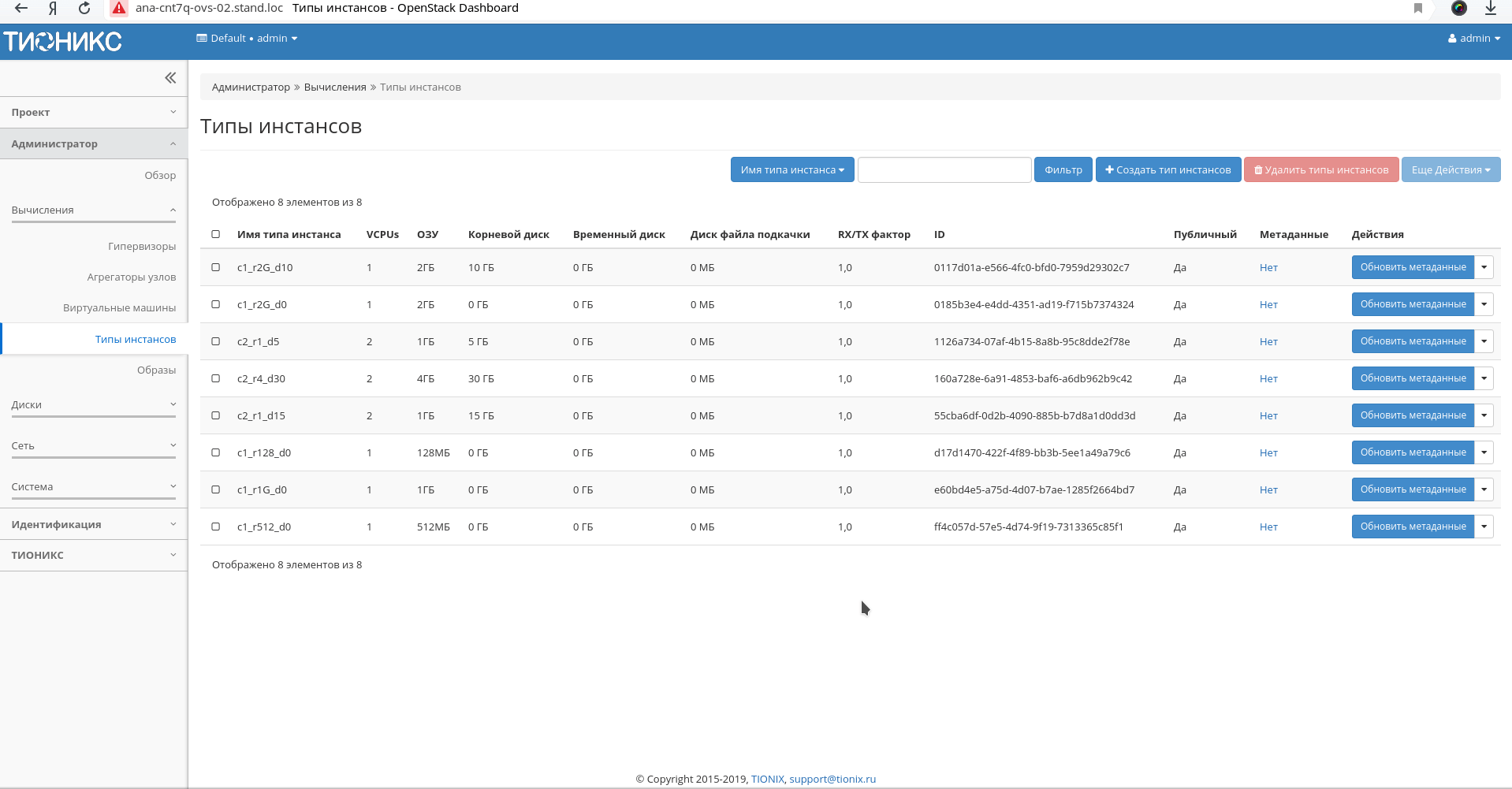Viewport: 1512px width, 789px height.
Task: Check the box for c1_r2G_d10
Action: click(216, 267)
